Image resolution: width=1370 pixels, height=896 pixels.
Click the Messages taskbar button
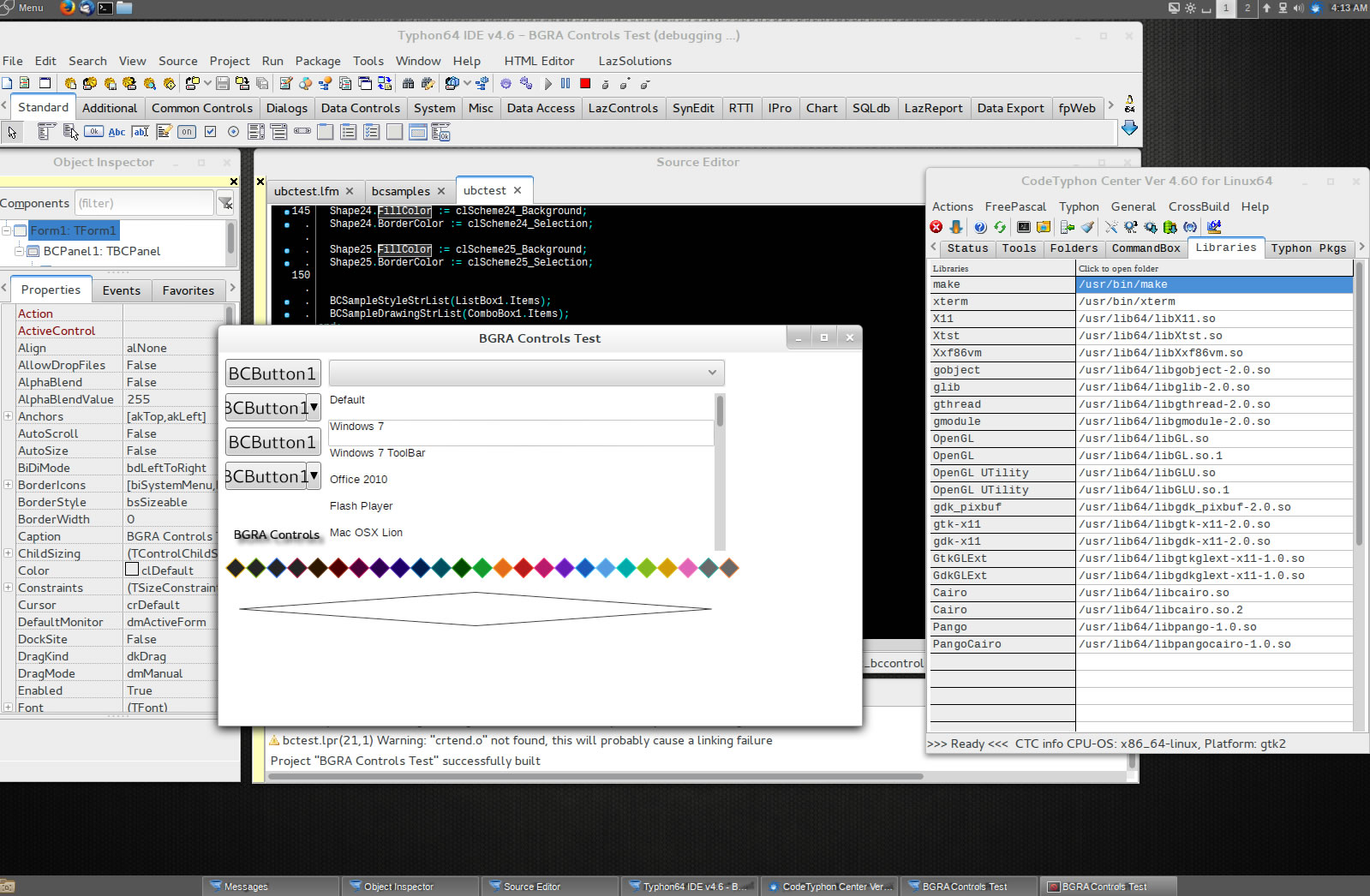[x=270, y=887]
